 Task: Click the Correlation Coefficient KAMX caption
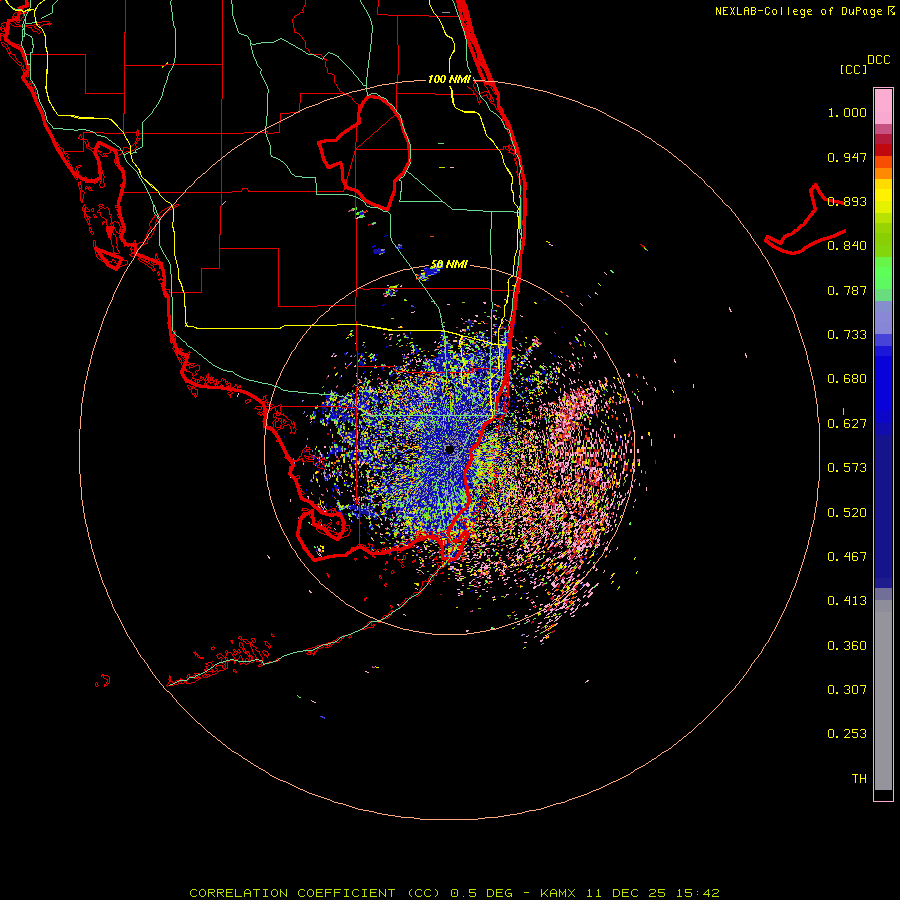[x=454, y=893]
